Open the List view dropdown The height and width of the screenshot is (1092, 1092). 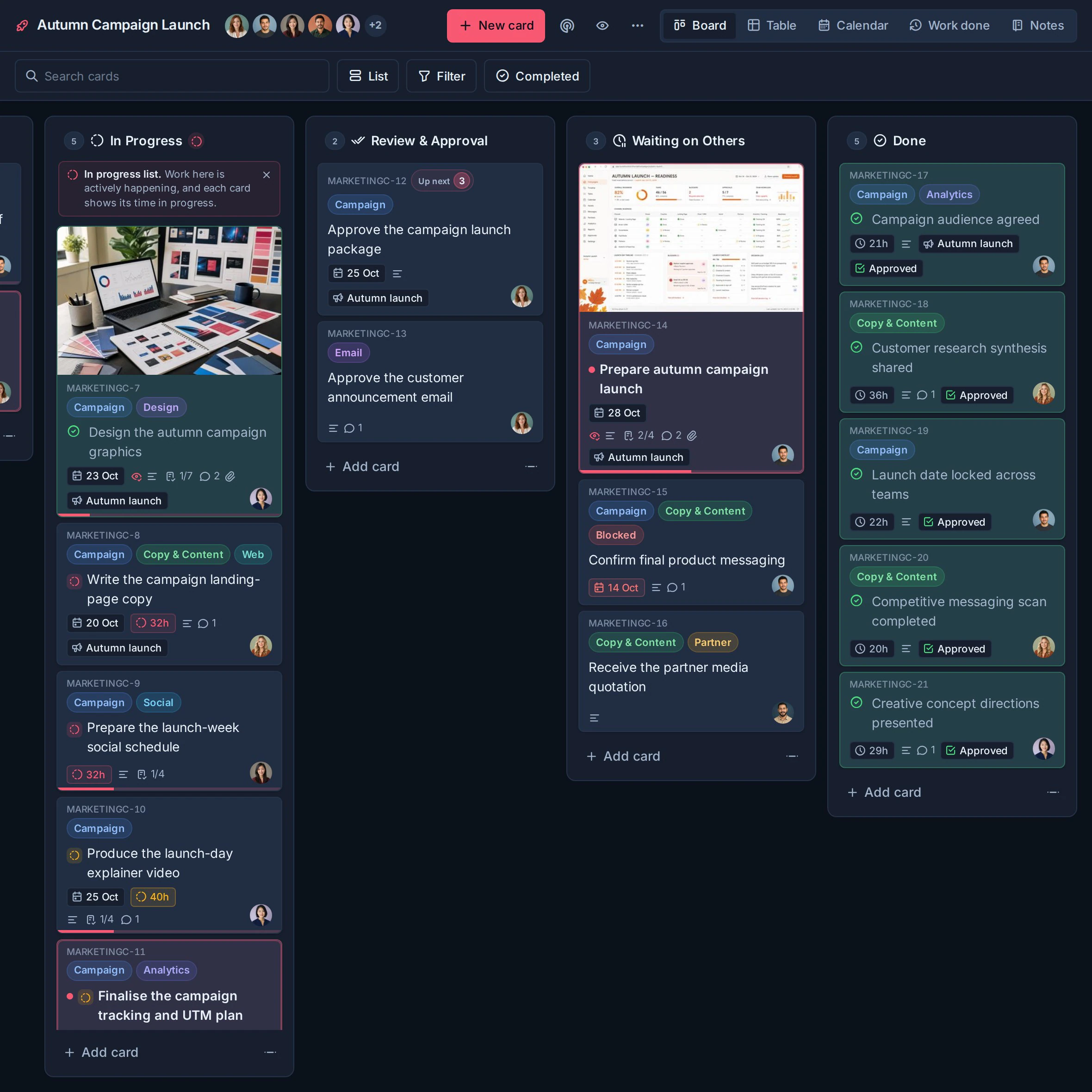click(368, 76)
